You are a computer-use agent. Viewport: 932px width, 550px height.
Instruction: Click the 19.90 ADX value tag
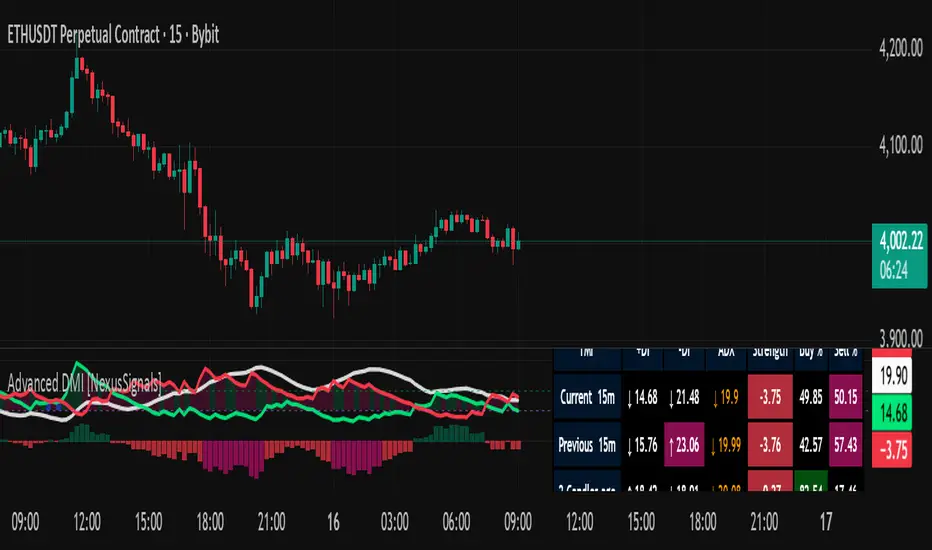click(892, 376)
